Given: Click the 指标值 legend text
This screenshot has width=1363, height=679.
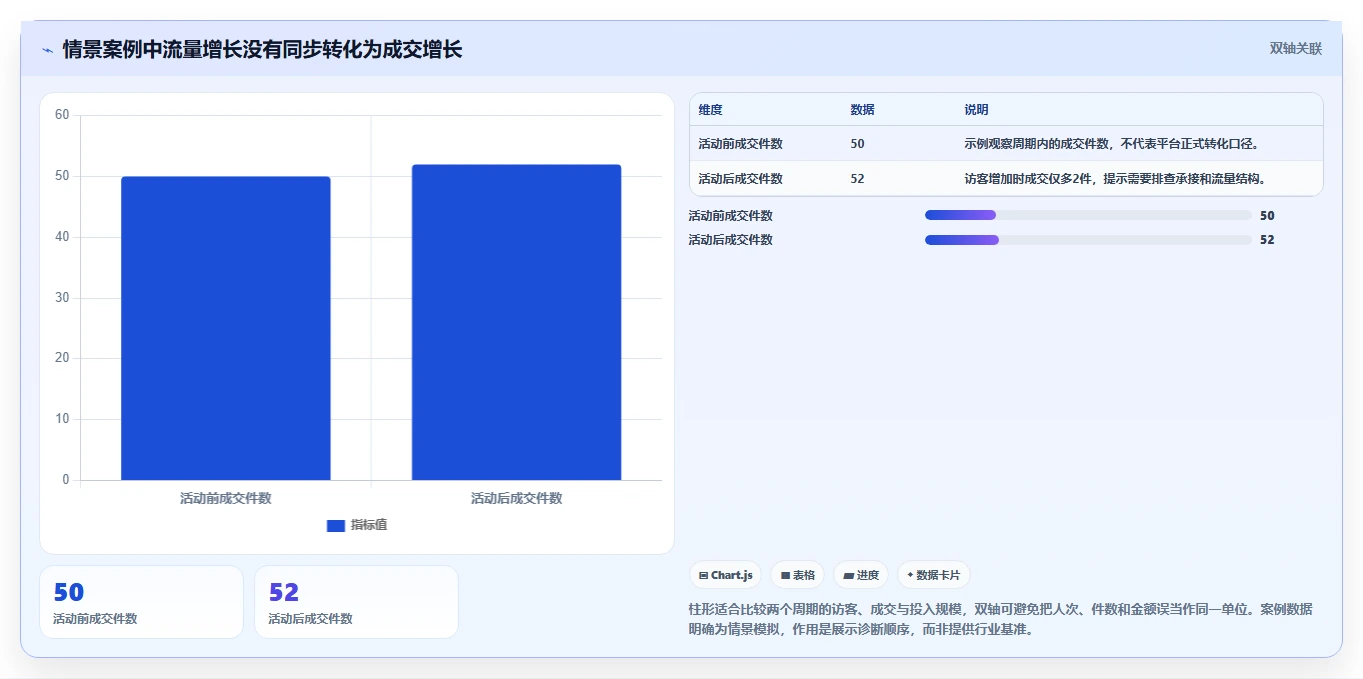Looking at the screenshot, I should [368, 526].
